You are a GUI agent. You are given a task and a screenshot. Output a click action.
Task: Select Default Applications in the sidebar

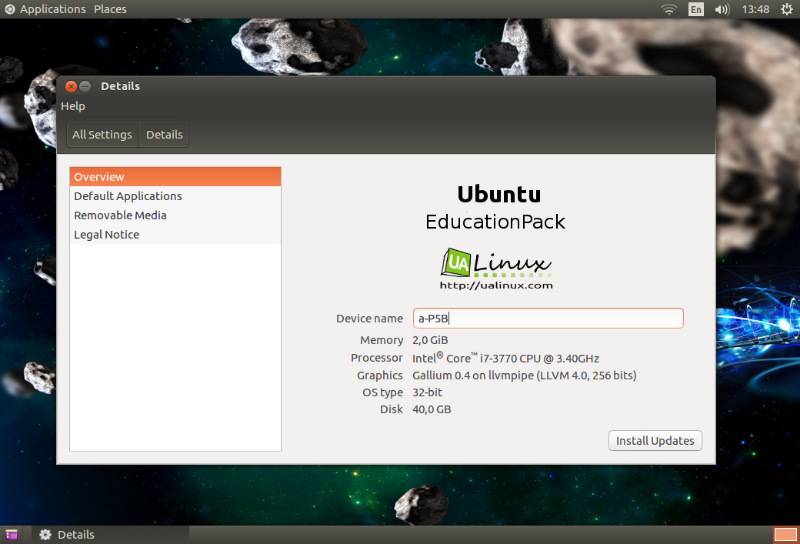tap(175, 196)
